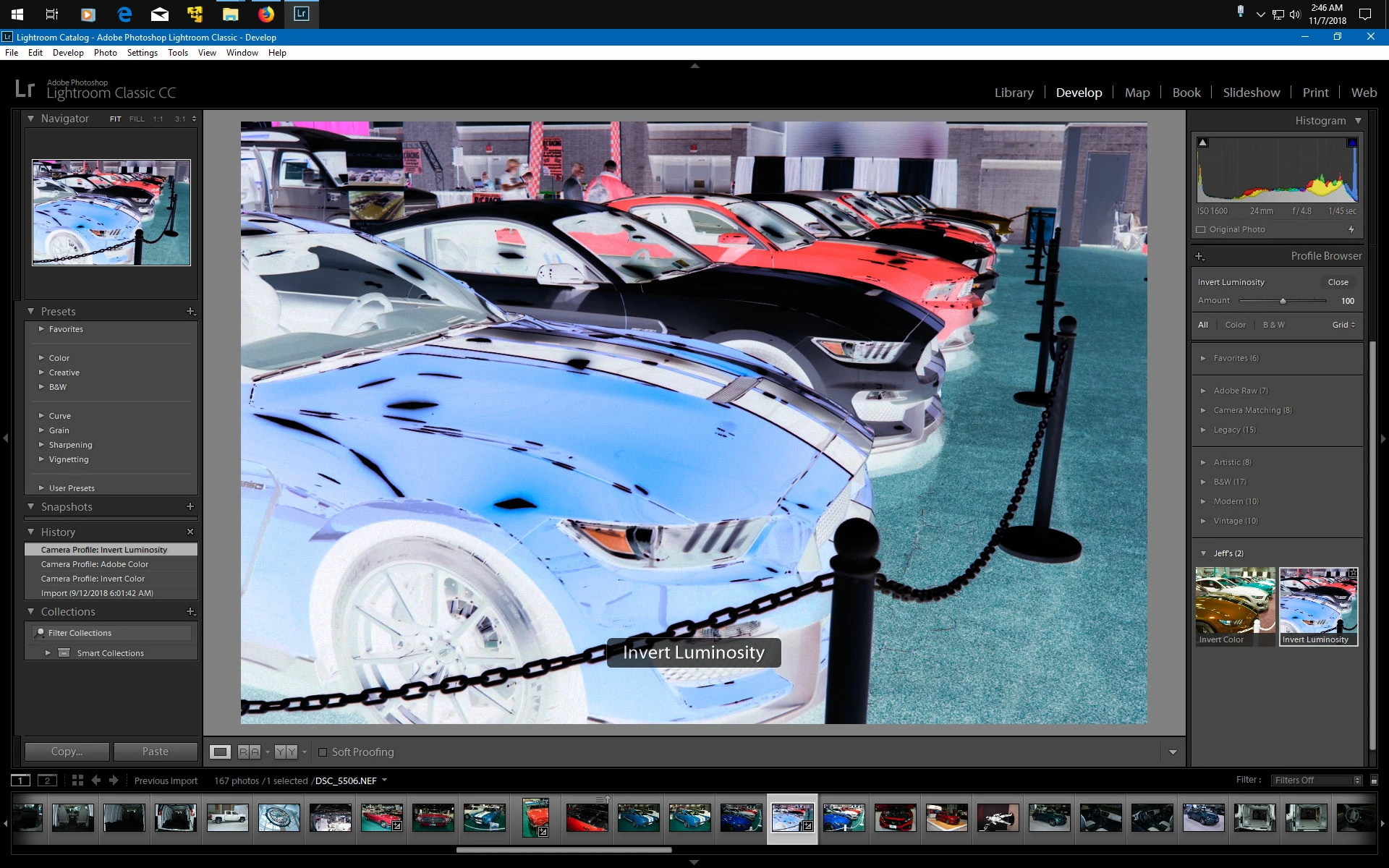Toggle the filter switch beside Filters Off
This screenshot has height=868, width=1389.
click(x=1374, y=780)
